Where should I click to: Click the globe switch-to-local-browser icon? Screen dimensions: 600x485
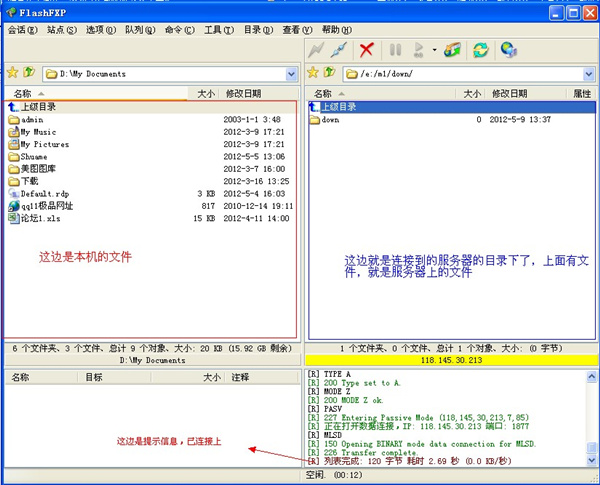coord(509,49)
